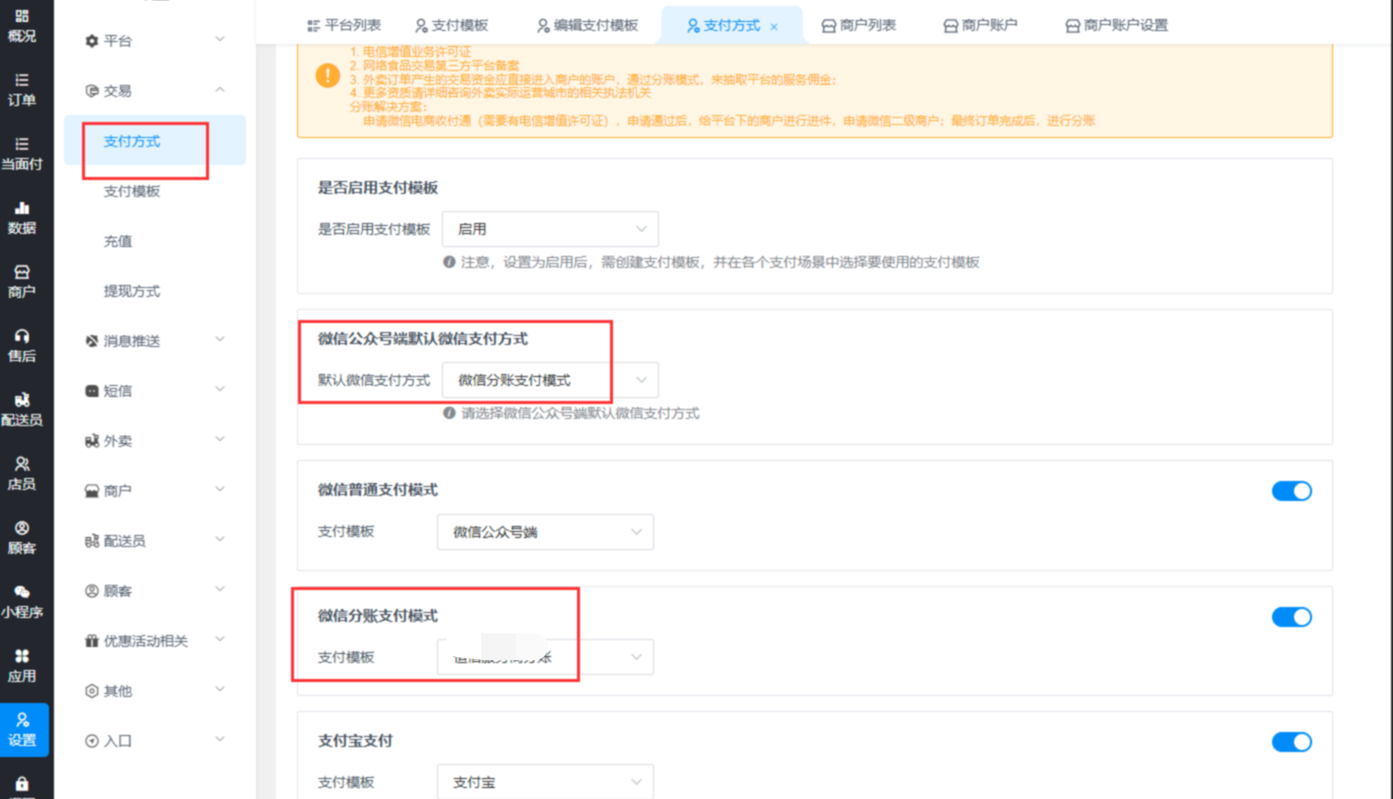Expand the 配送员 submenu chevron
The height and width of the screenshot is (799, 1393).
pos(220,540)
